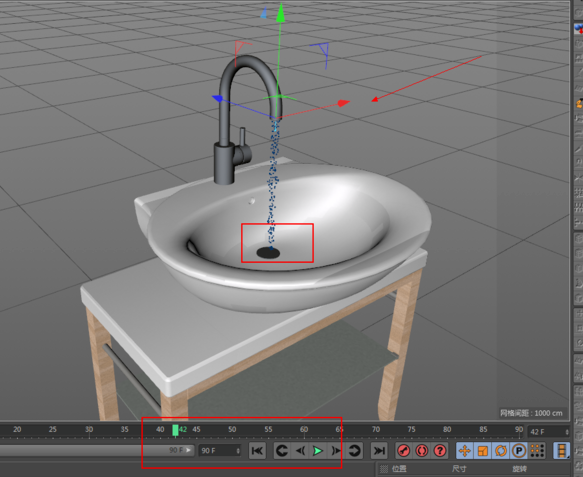Click the 尺寸 column label
This screenshot has height=477, width=583.
(x=459, y=469)
